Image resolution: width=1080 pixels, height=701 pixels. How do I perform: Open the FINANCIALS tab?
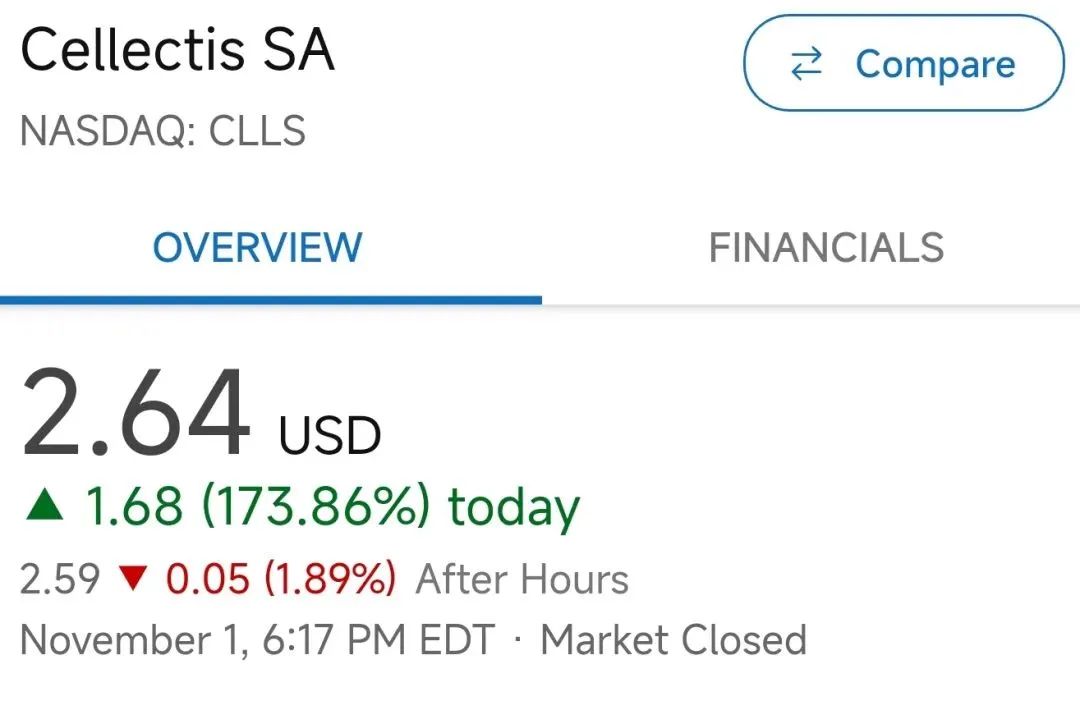(x=826, y=248)
